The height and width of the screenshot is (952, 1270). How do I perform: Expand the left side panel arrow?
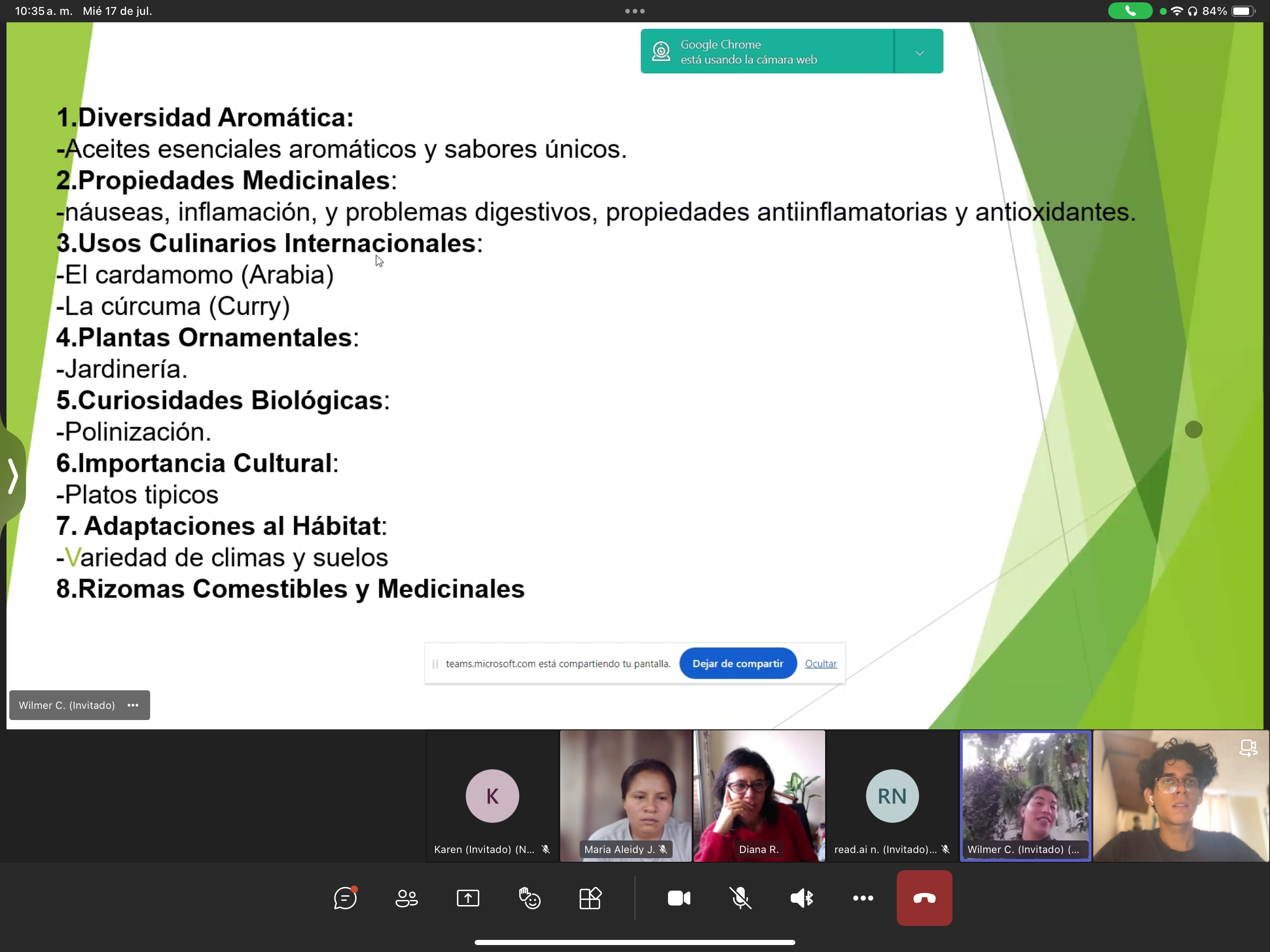[x=13, y=476]
